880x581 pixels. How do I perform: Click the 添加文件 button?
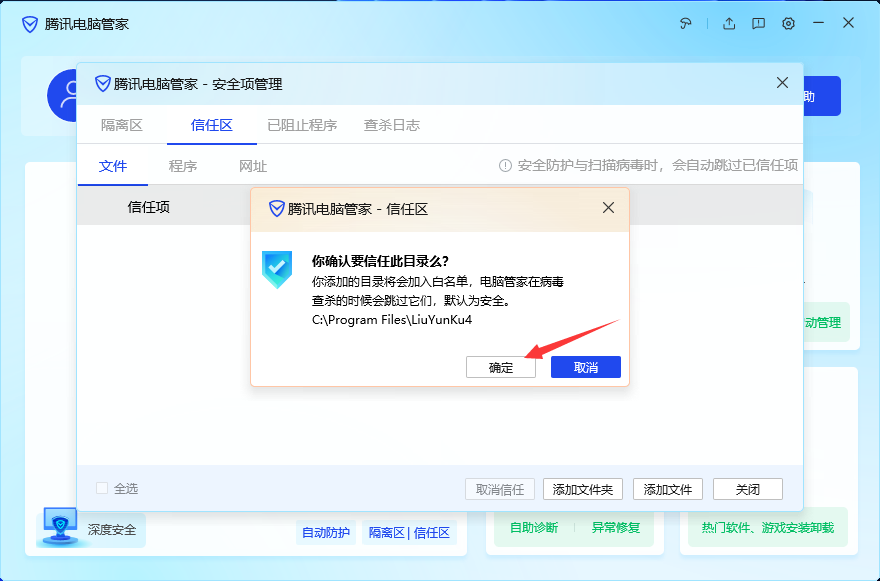668,489
